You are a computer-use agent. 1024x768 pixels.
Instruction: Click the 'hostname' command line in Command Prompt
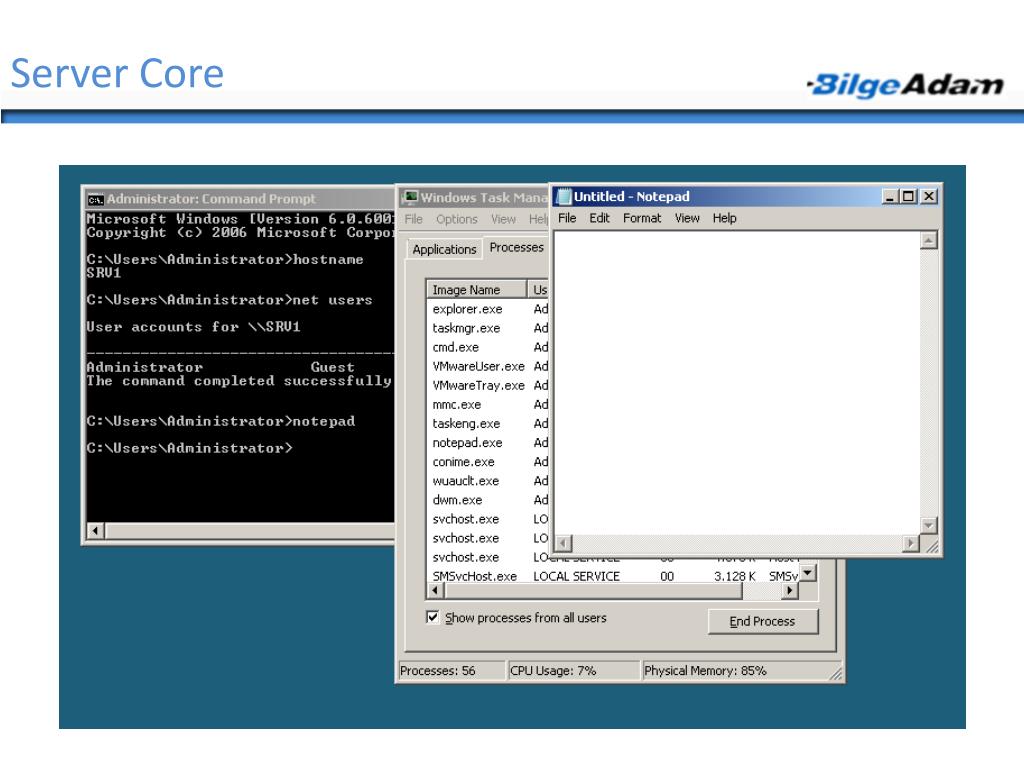click(225, 259)
